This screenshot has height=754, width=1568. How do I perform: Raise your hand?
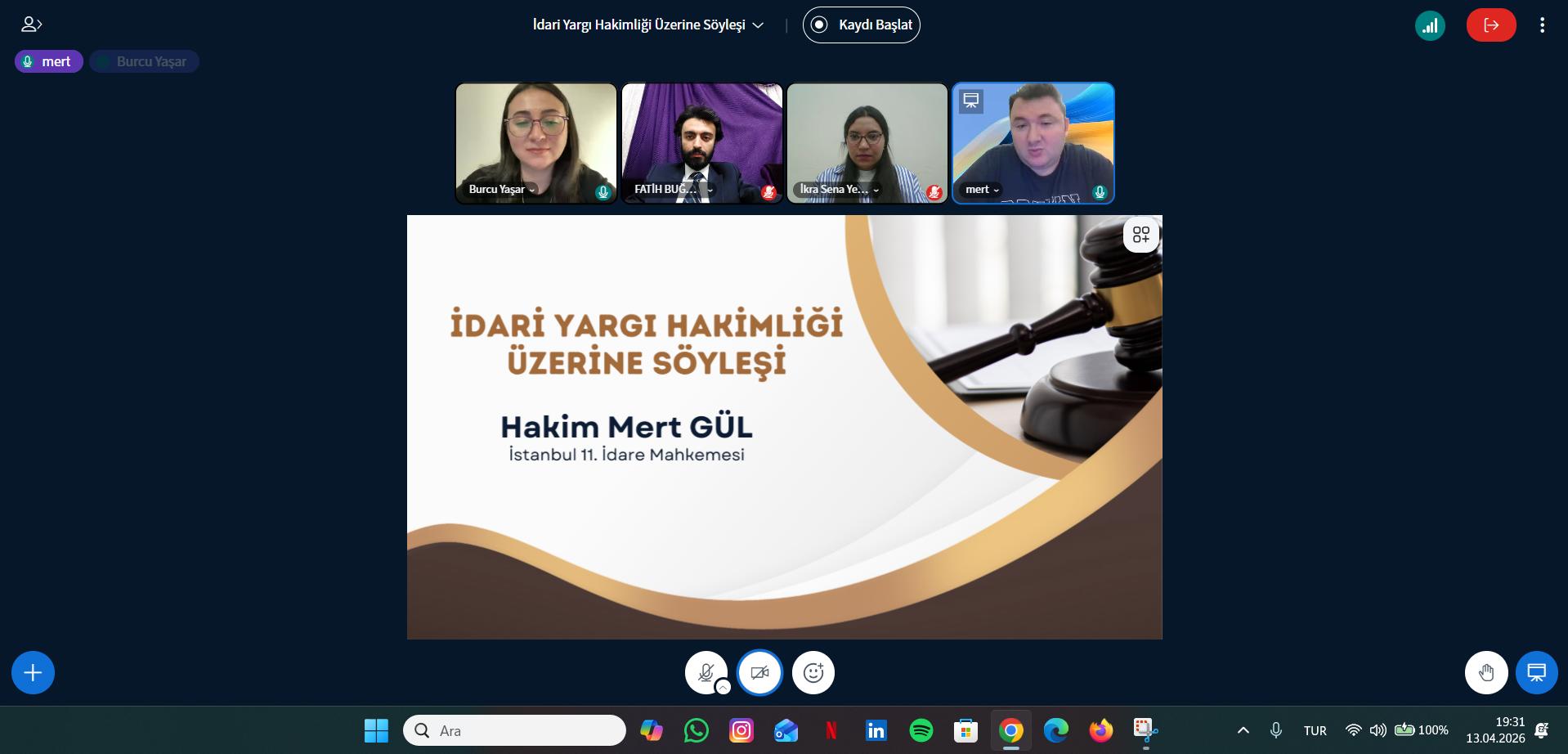point(1485,672)
